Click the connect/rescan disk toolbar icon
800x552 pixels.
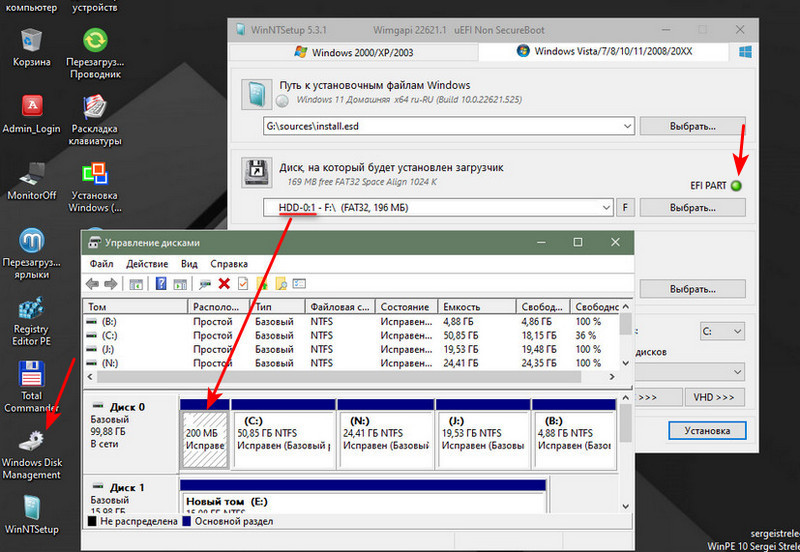(x=205, y=284)
